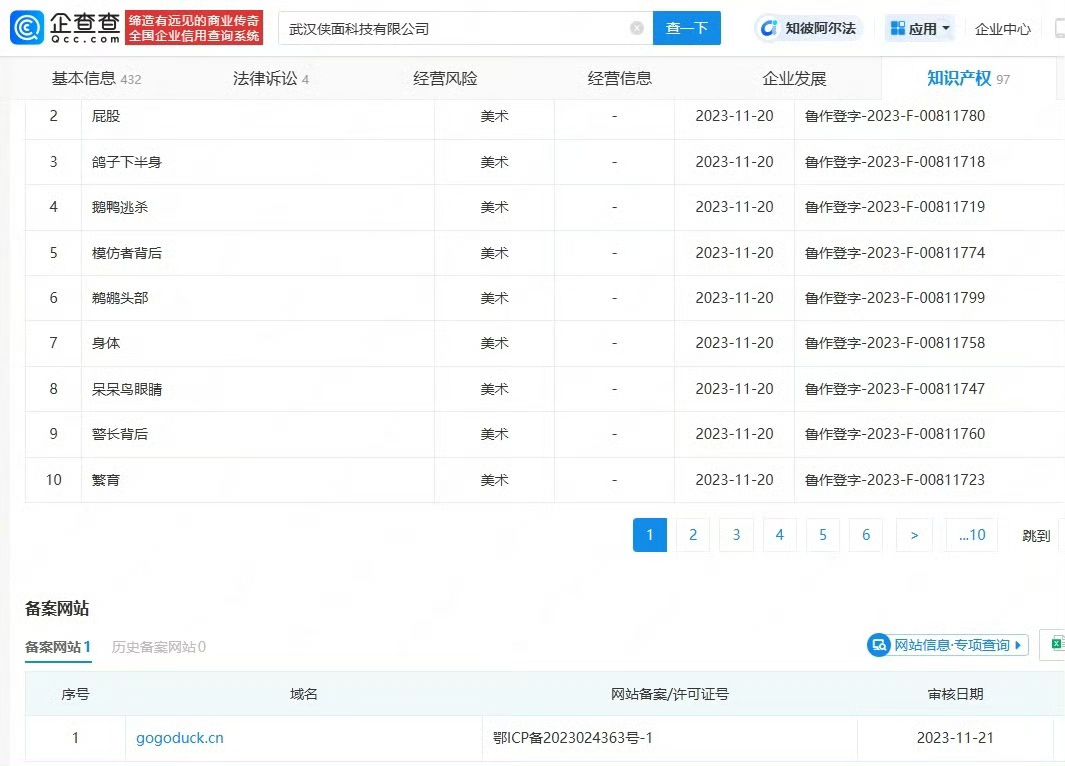
Task: Open 网站信息·专项查询 search icon
Action: pos(879,644)
